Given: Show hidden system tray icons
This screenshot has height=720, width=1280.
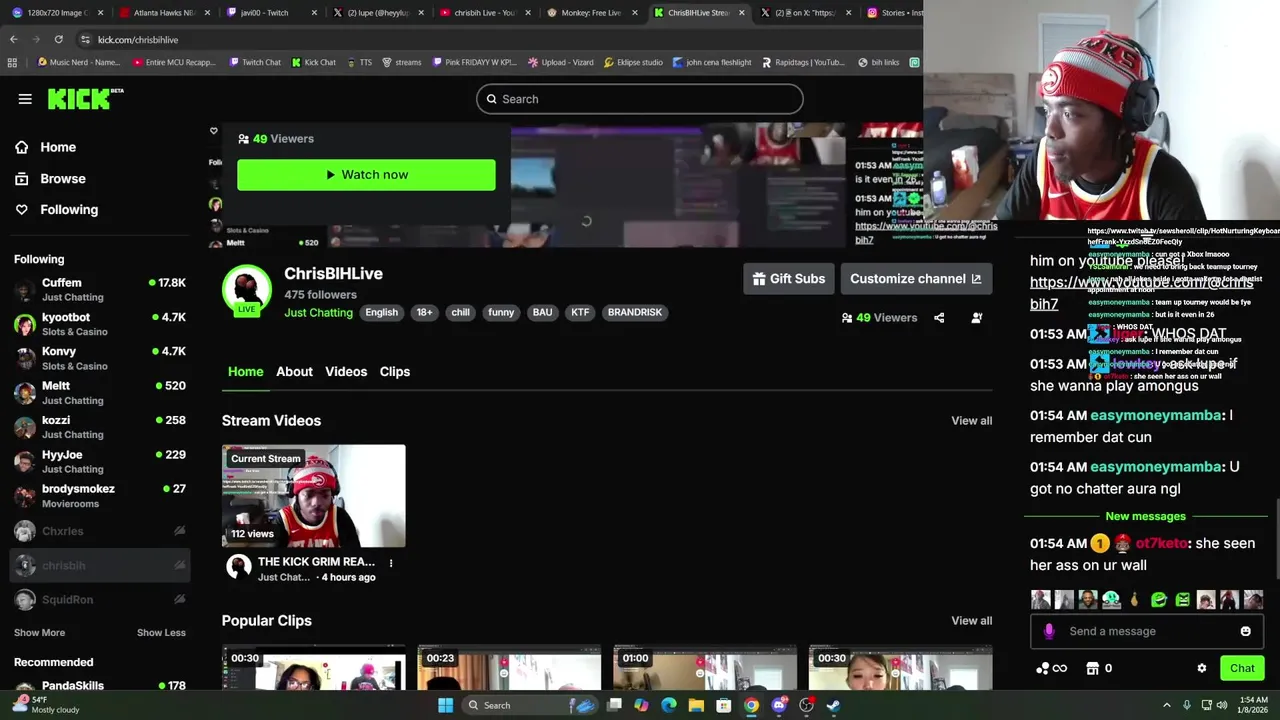Looking at the screenshot, I should (1166, 705).
